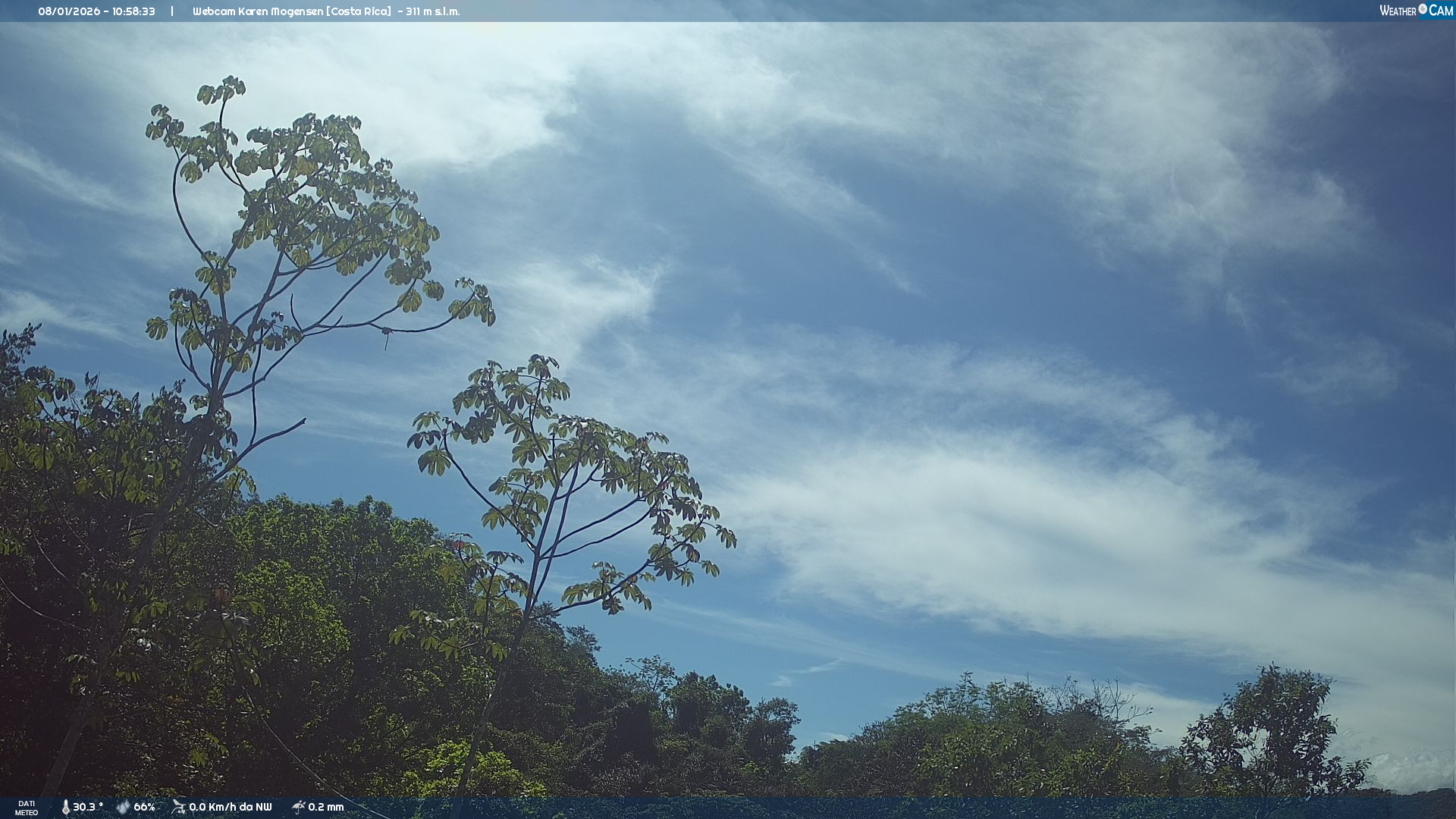Click the 08/01/2026 date stamp
Screen dimensions: 1456x819
pos(69,11)
